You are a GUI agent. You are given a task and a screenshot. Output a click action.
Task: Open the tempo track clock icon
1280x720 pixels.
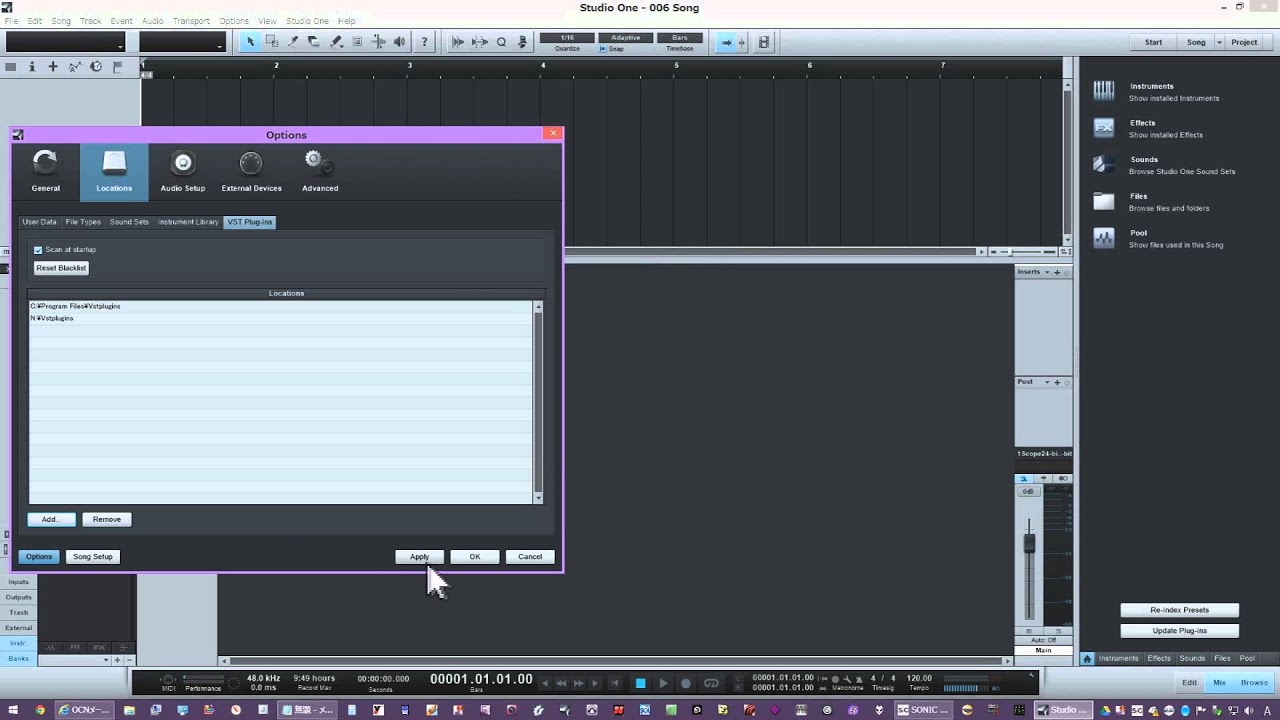click(96, 67)
